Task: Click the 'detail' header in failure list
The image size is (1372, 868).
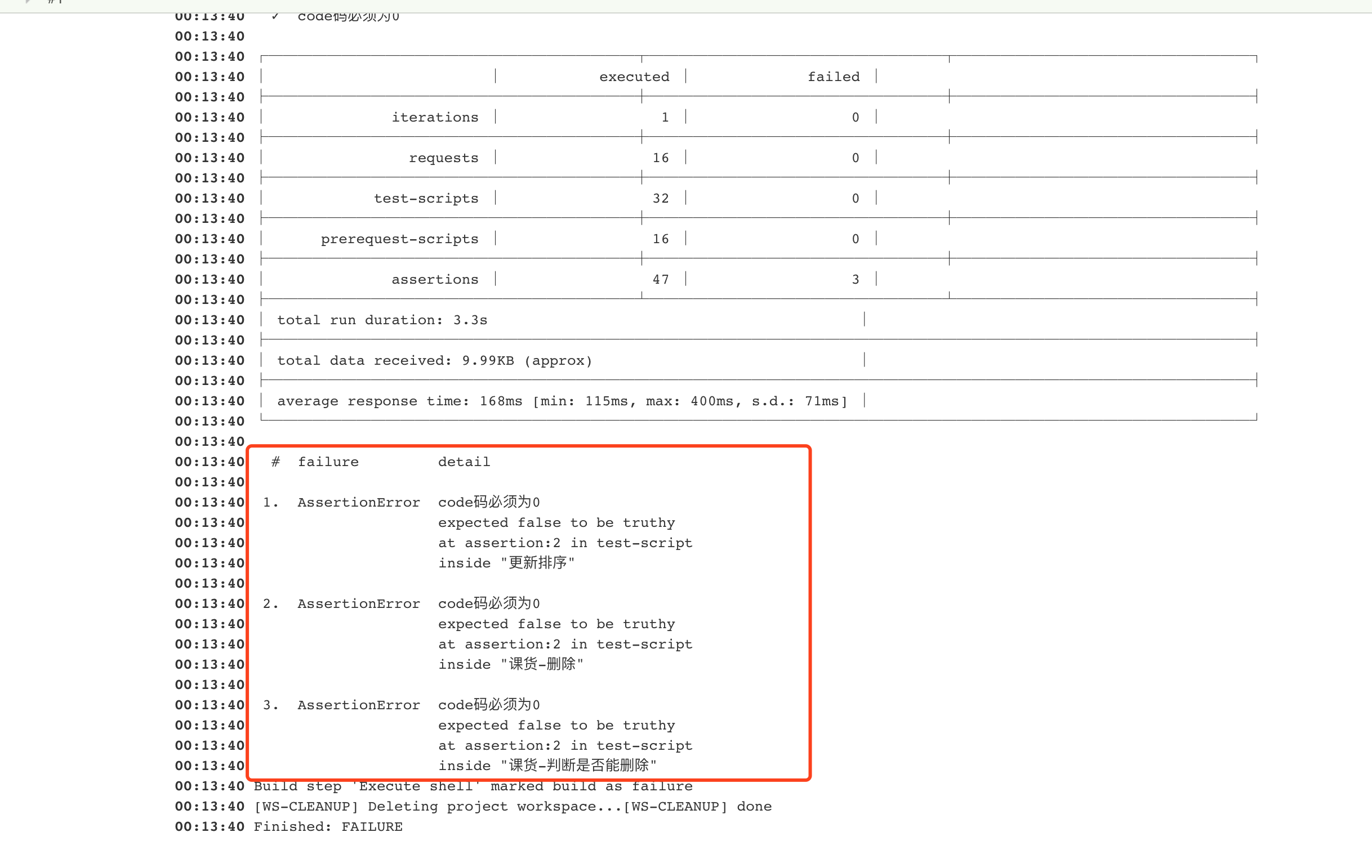Action: [464, 462]
